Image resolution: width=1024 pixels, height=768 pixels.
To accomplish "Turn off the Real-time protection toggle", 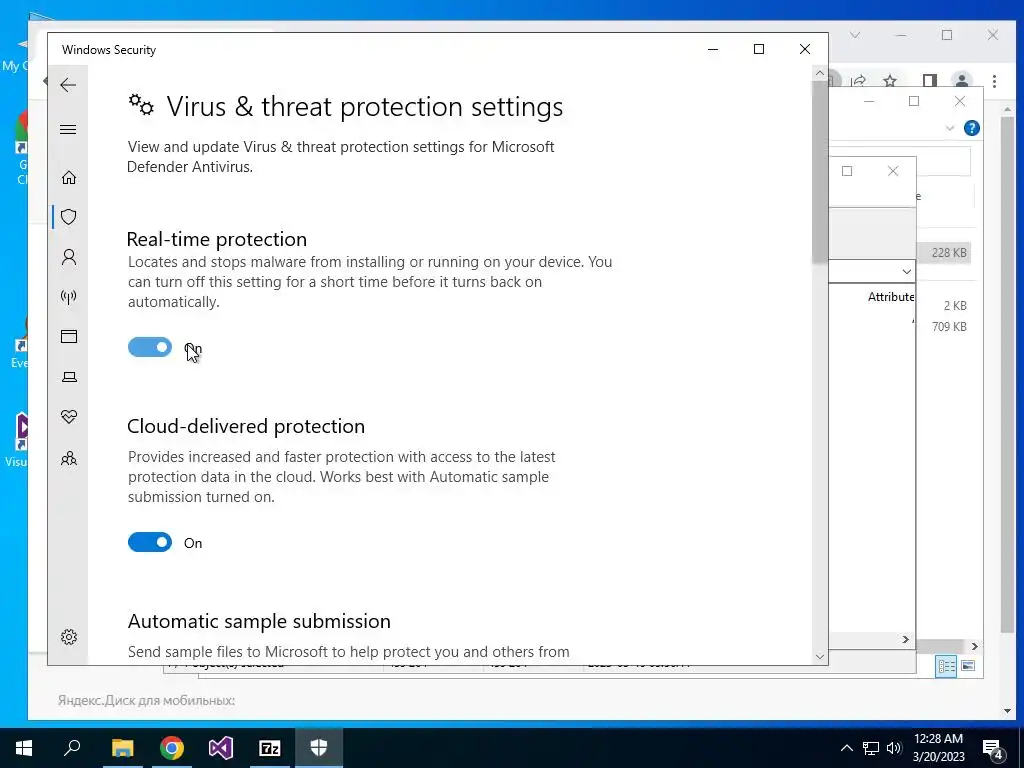I will click(150, 347).
